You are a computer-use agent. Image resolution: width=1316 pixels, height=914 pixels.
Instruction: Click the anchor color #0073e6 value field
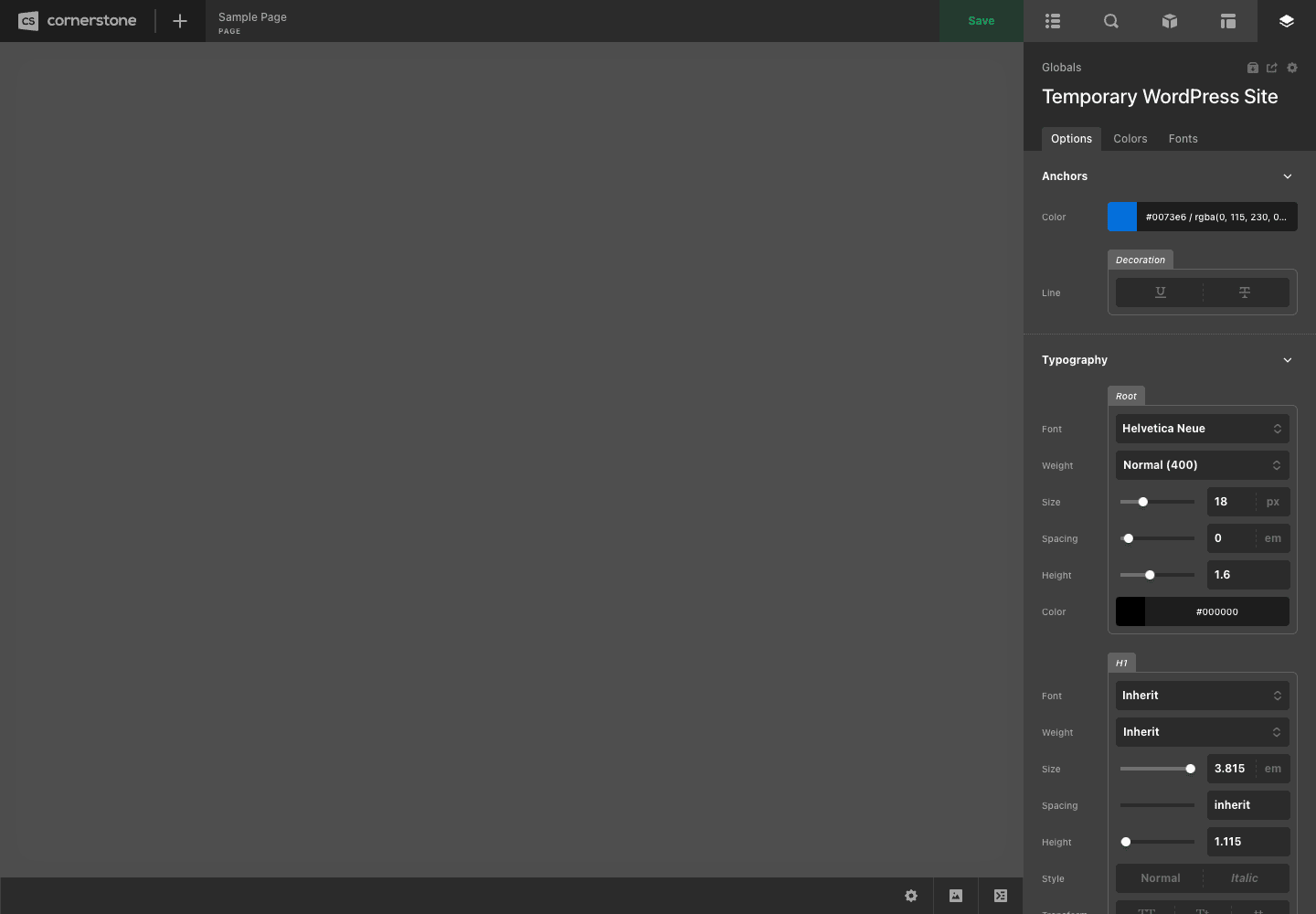(1217, 217)
